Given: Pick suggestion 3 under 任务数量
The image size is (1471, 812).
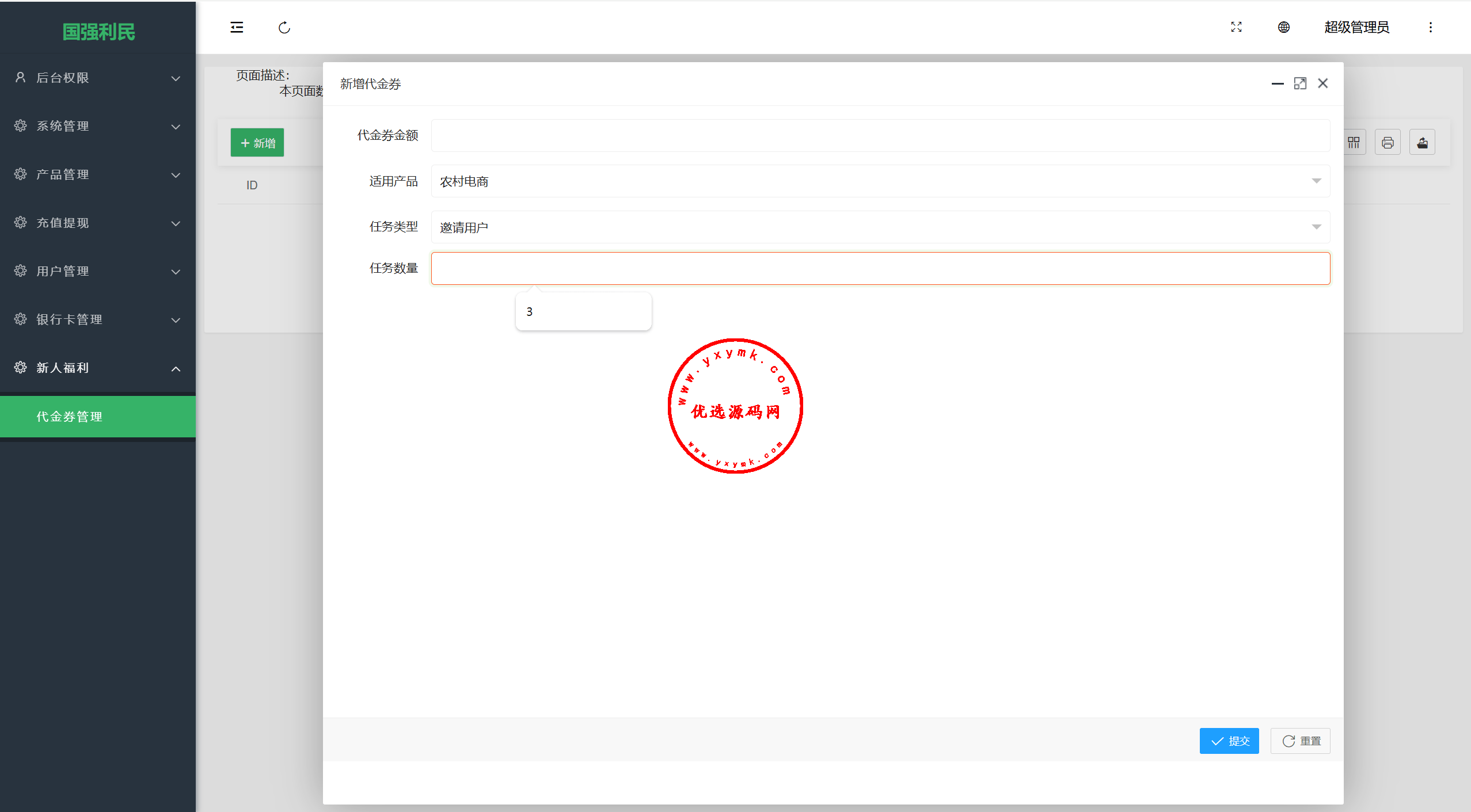Looking at the screenshot, I should 583,311.
